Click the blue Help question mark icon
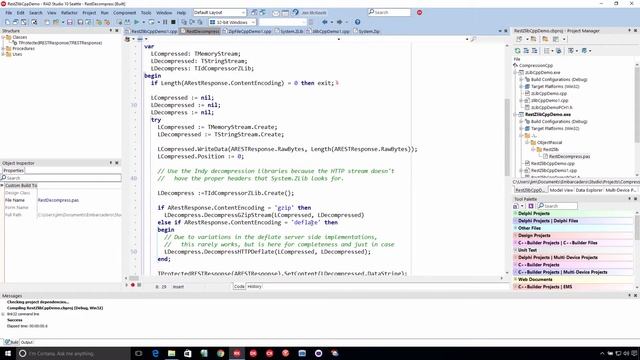The width and height of the screenshot is (640, 360). 358,22
